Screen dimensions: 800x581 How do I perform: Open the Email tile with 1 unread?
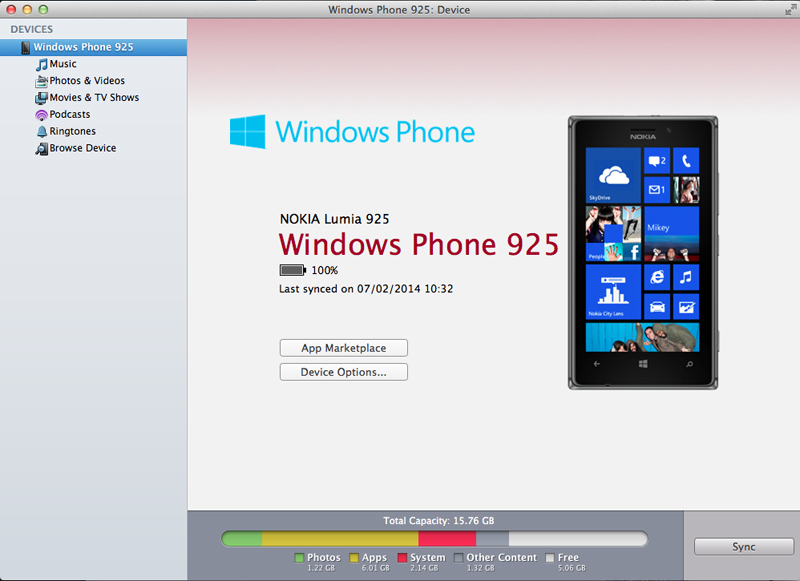click(x=657, y=191)
